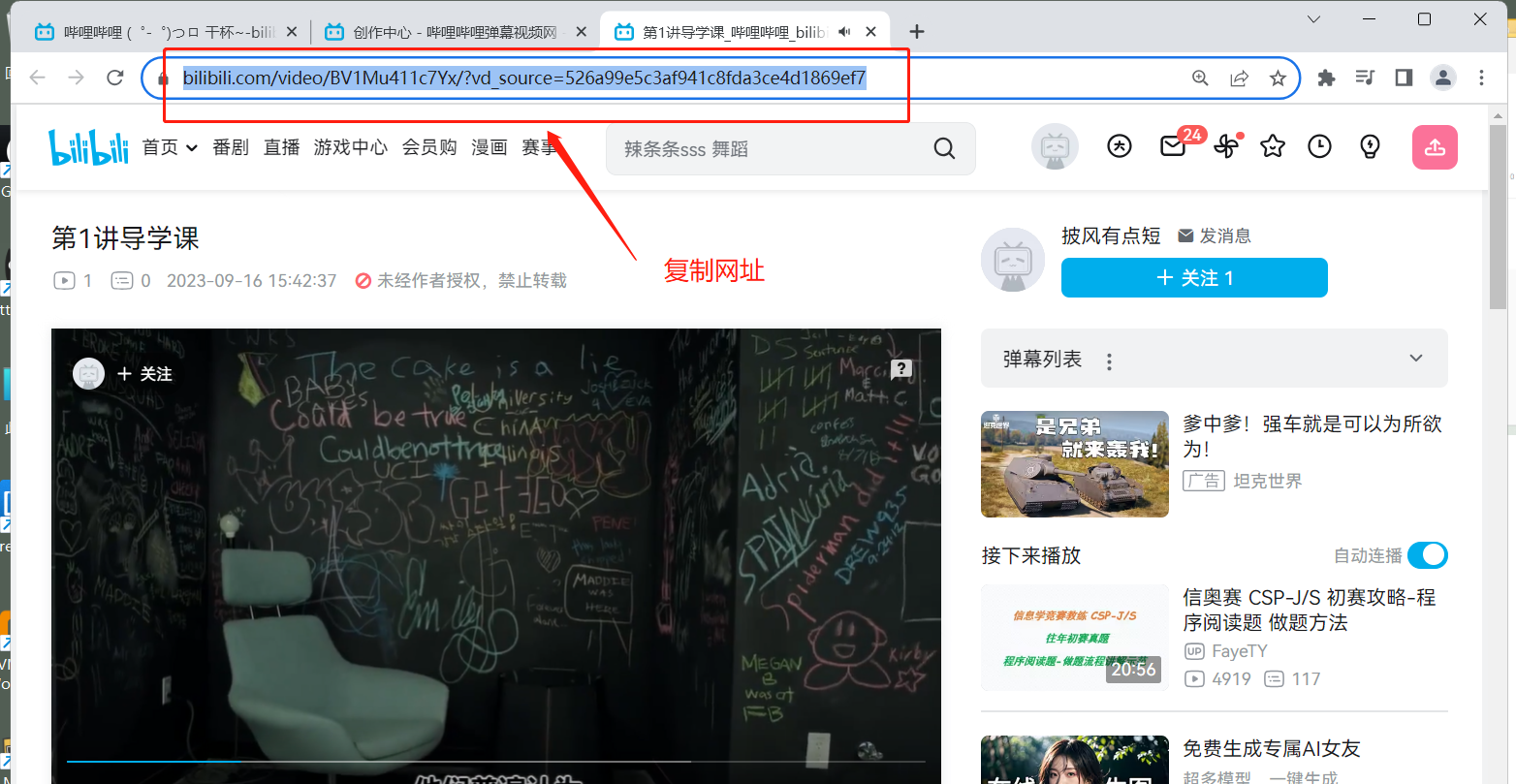The width and height of the screenshot is (1516, 784).
Task: Click the search magnifier in bilibili search box
Action: tap(944, 148)
